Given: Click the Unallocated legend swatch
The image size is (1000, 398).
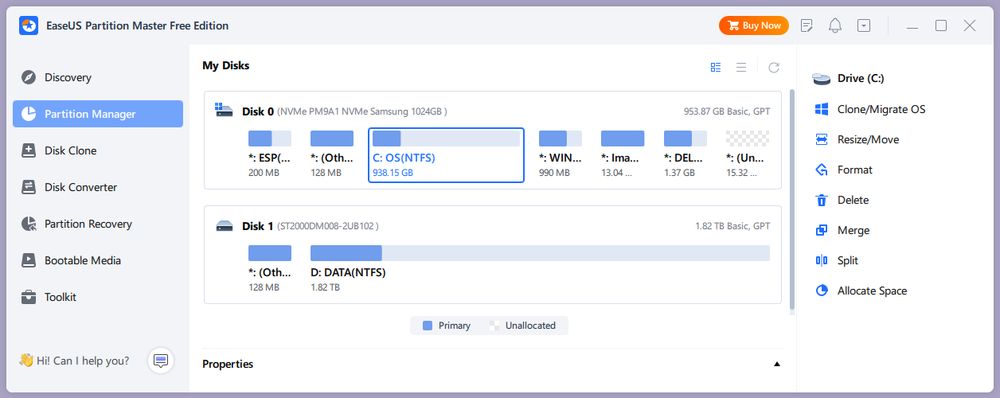Looking at the screenshot, I should click(494, 325).
